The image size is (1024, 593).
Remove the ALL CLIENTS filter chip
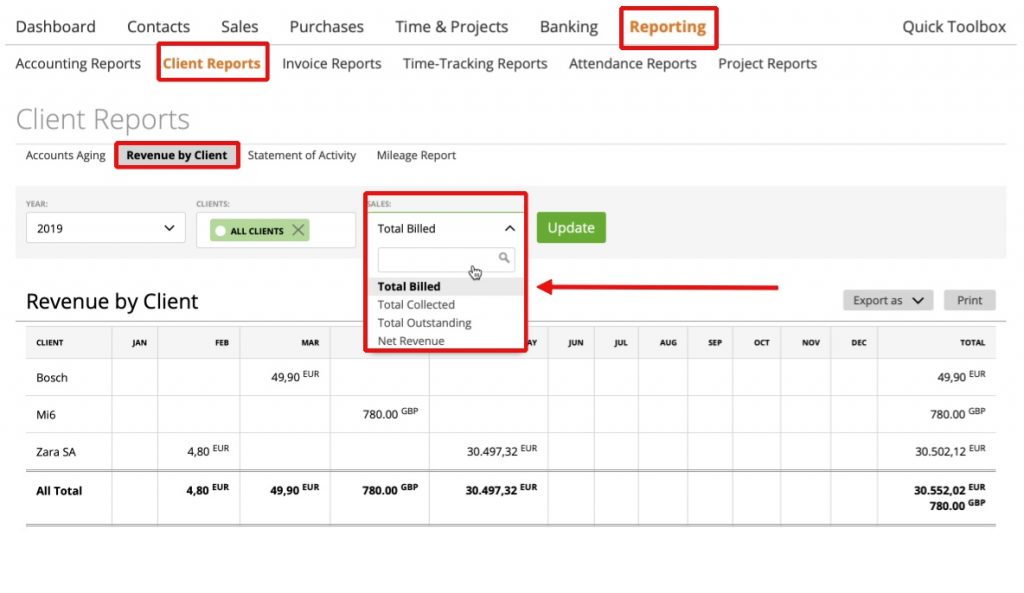click(x=297, y=229)
